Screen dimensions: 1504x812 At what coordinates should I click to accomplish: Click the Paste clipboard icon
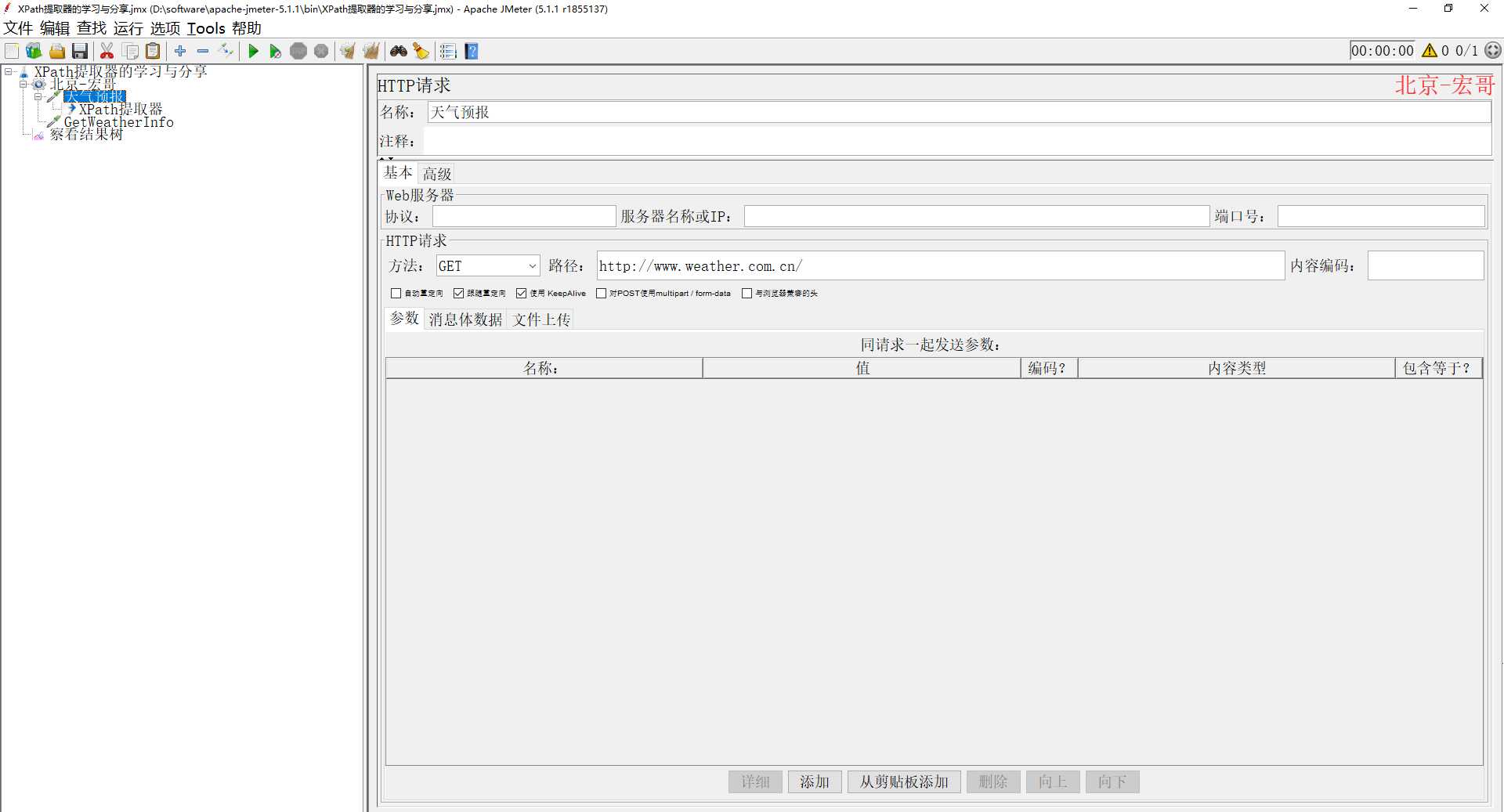[x=154, y=51]
